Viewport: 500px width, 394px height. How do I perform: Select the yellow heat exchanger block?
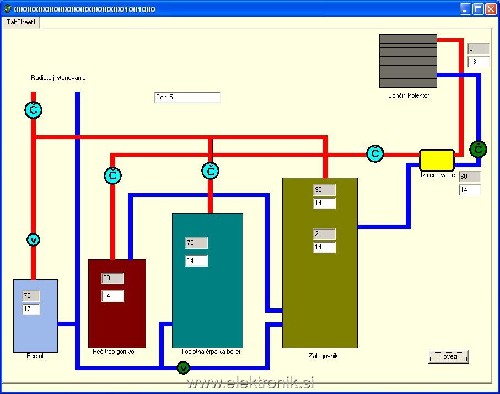click(437, 161)
